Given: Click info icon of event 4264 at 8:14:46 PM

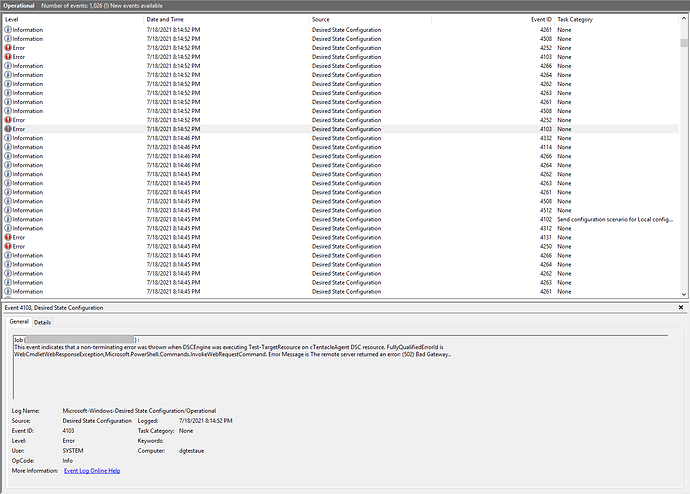Looking at the screenshot, I should pos(8,165).
